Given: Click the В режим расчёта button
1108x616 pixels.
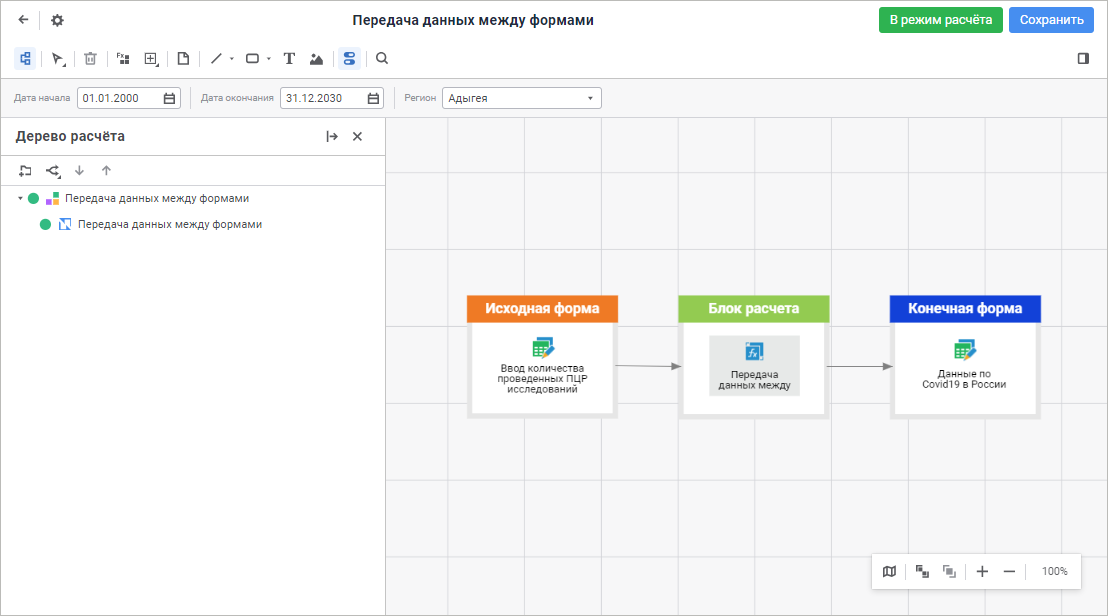Looking at the screenshot, I should 940,20.
